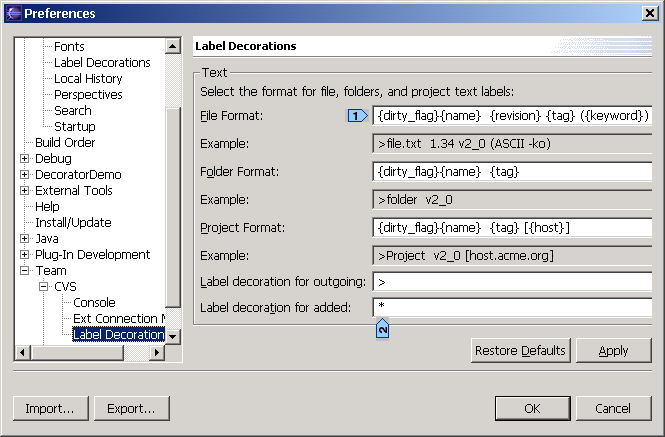Click the horizontal scroll right arrow
The image size is (665, 437).
(157, 352)
